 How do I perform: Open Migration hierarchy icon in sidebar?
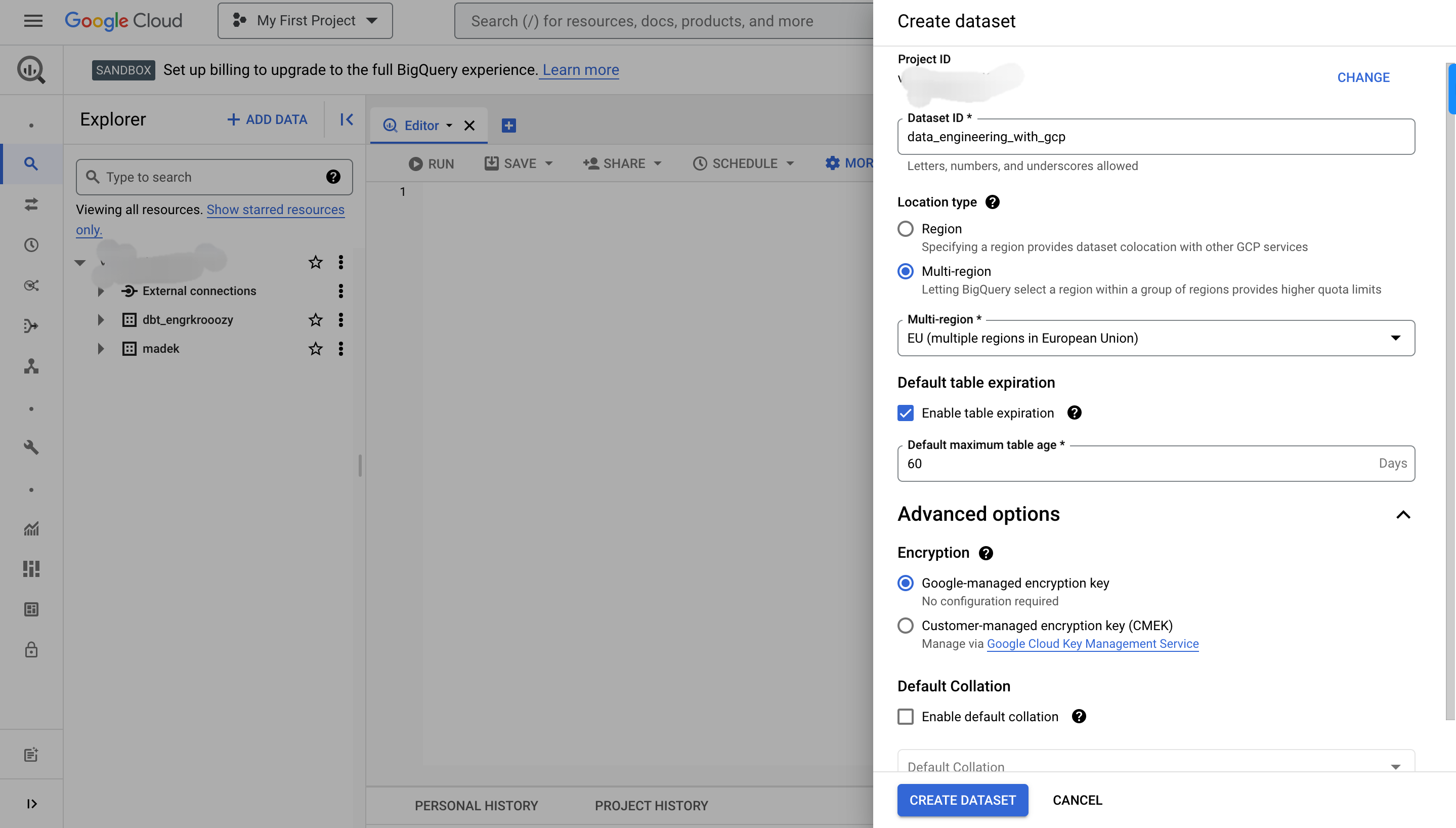coord(31,366)
